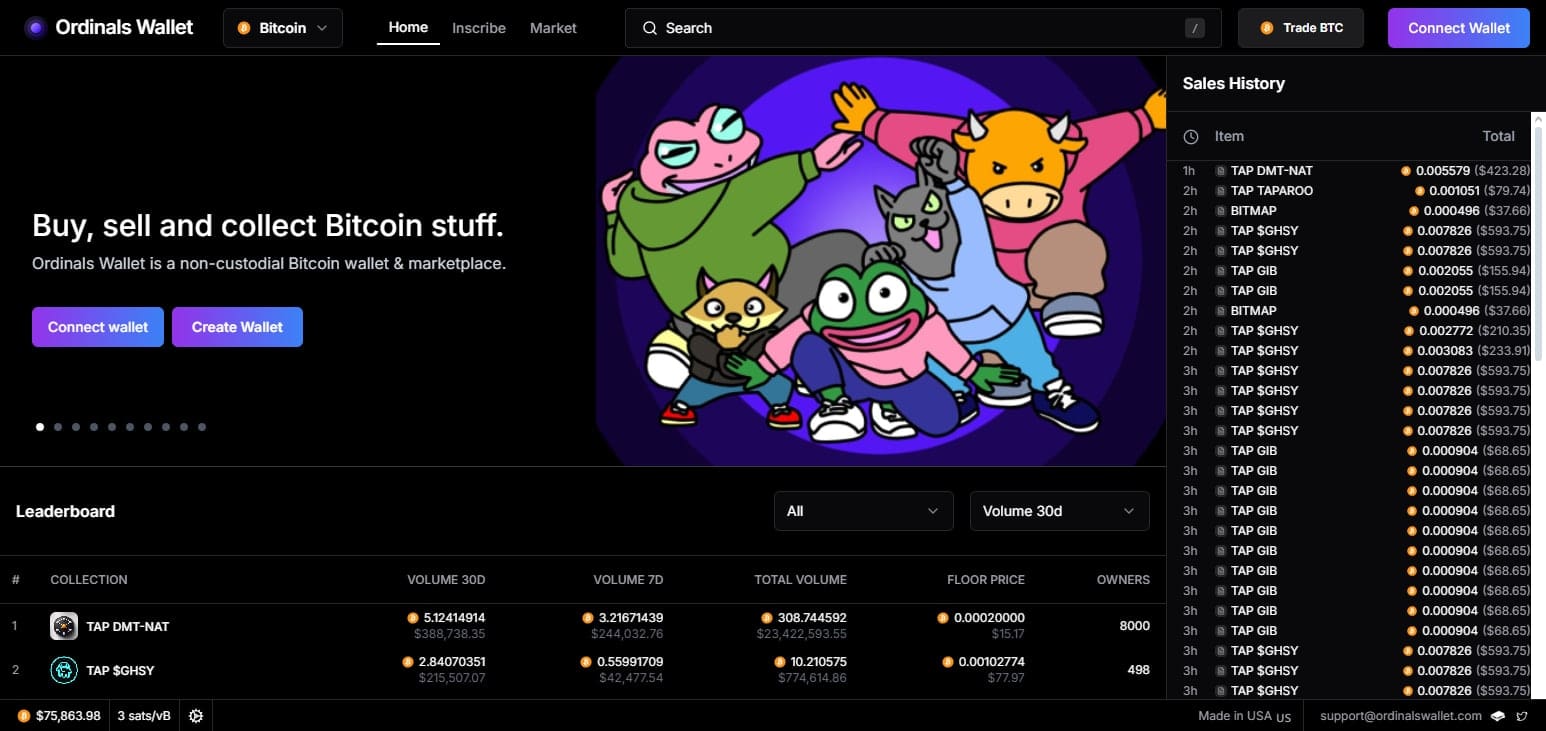Click the magnifier icon in the search bar

650,28
